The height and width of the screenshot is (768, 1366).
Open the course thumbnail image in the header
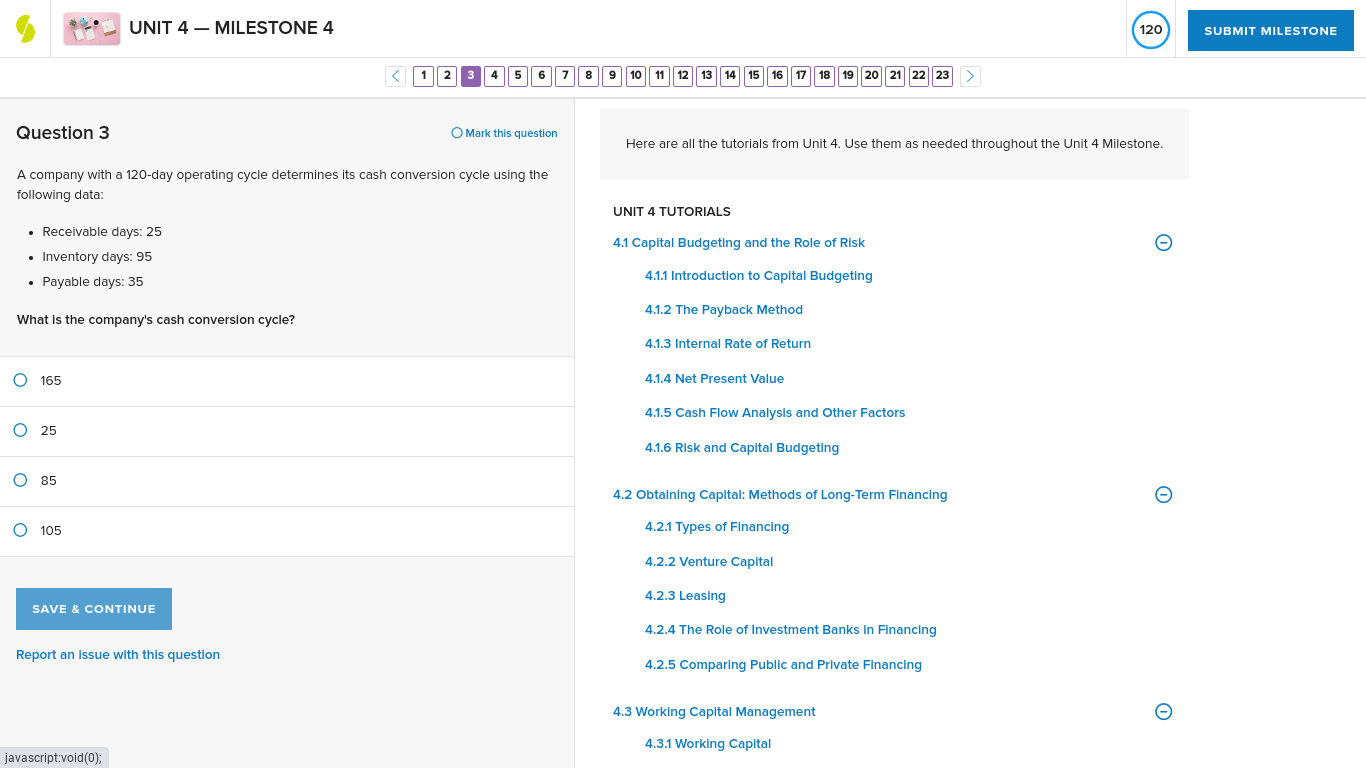pyautogui.click(x=91, y=29)
